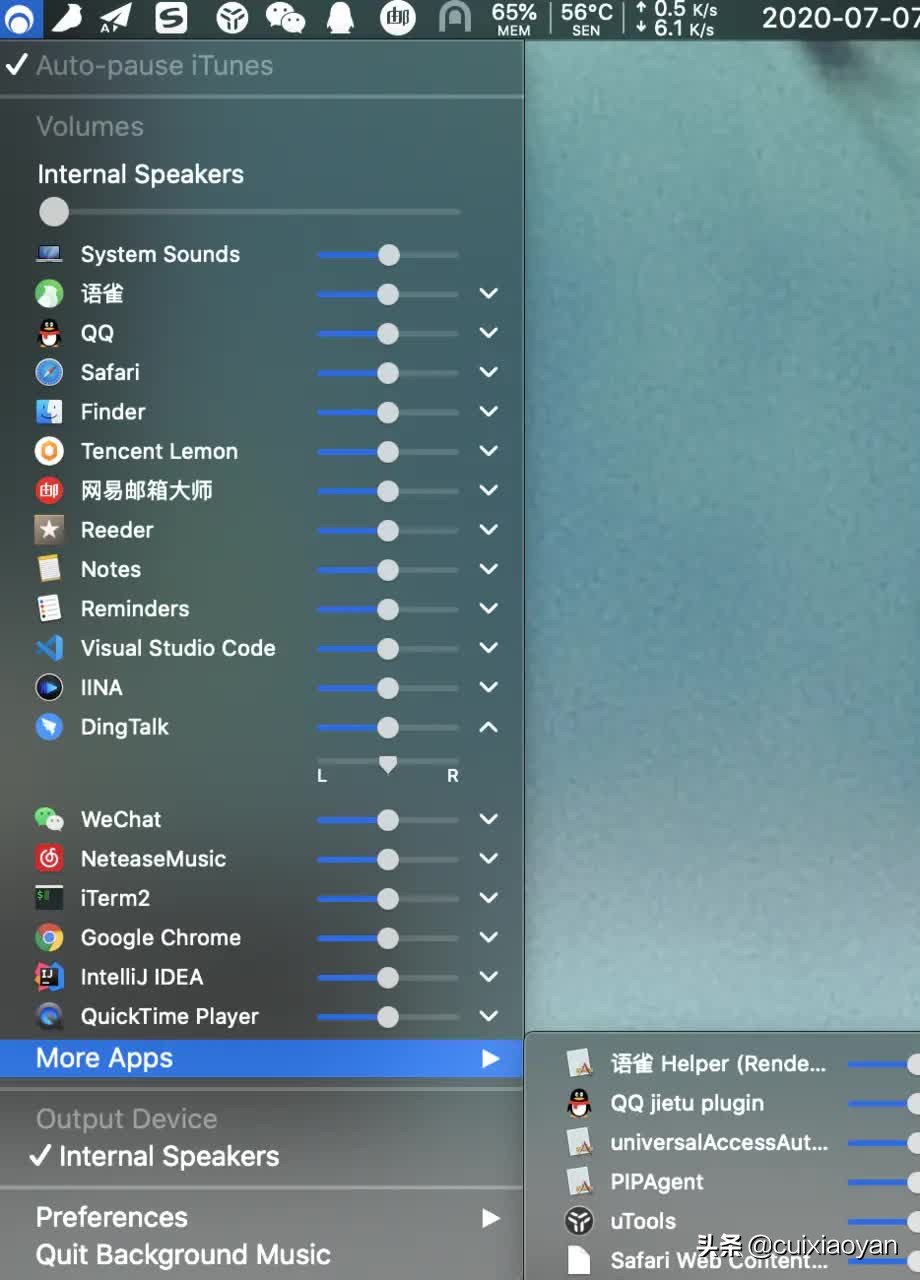Click the Safari compass icon
The image size is (920, 1280).
click(x=49, y=373)
